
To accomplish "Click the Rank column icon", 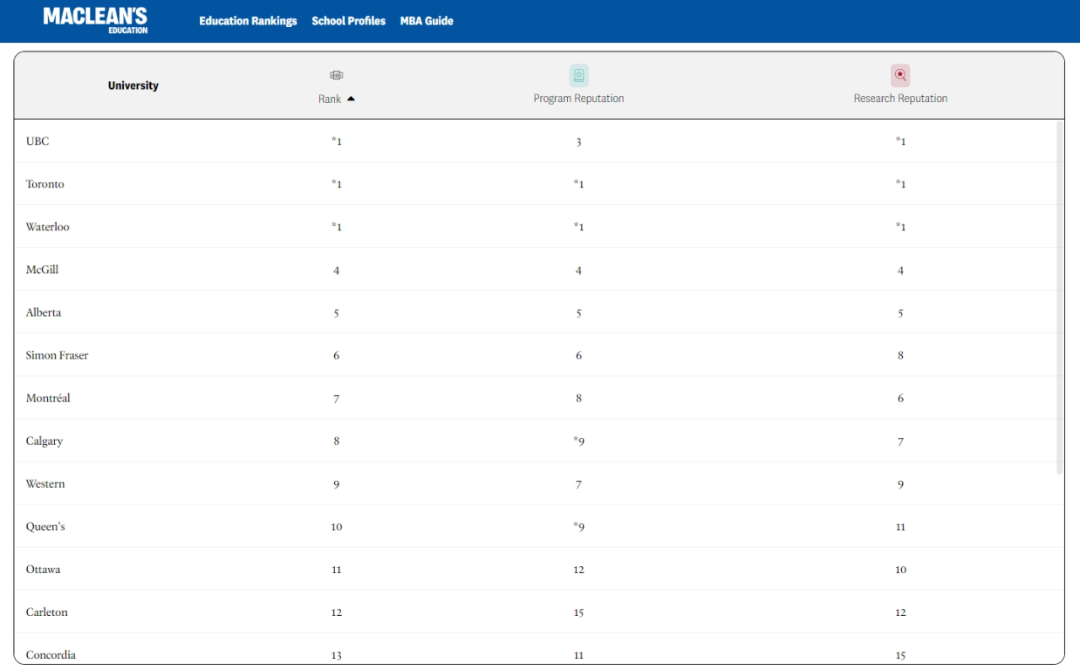I will coord(336,75).
